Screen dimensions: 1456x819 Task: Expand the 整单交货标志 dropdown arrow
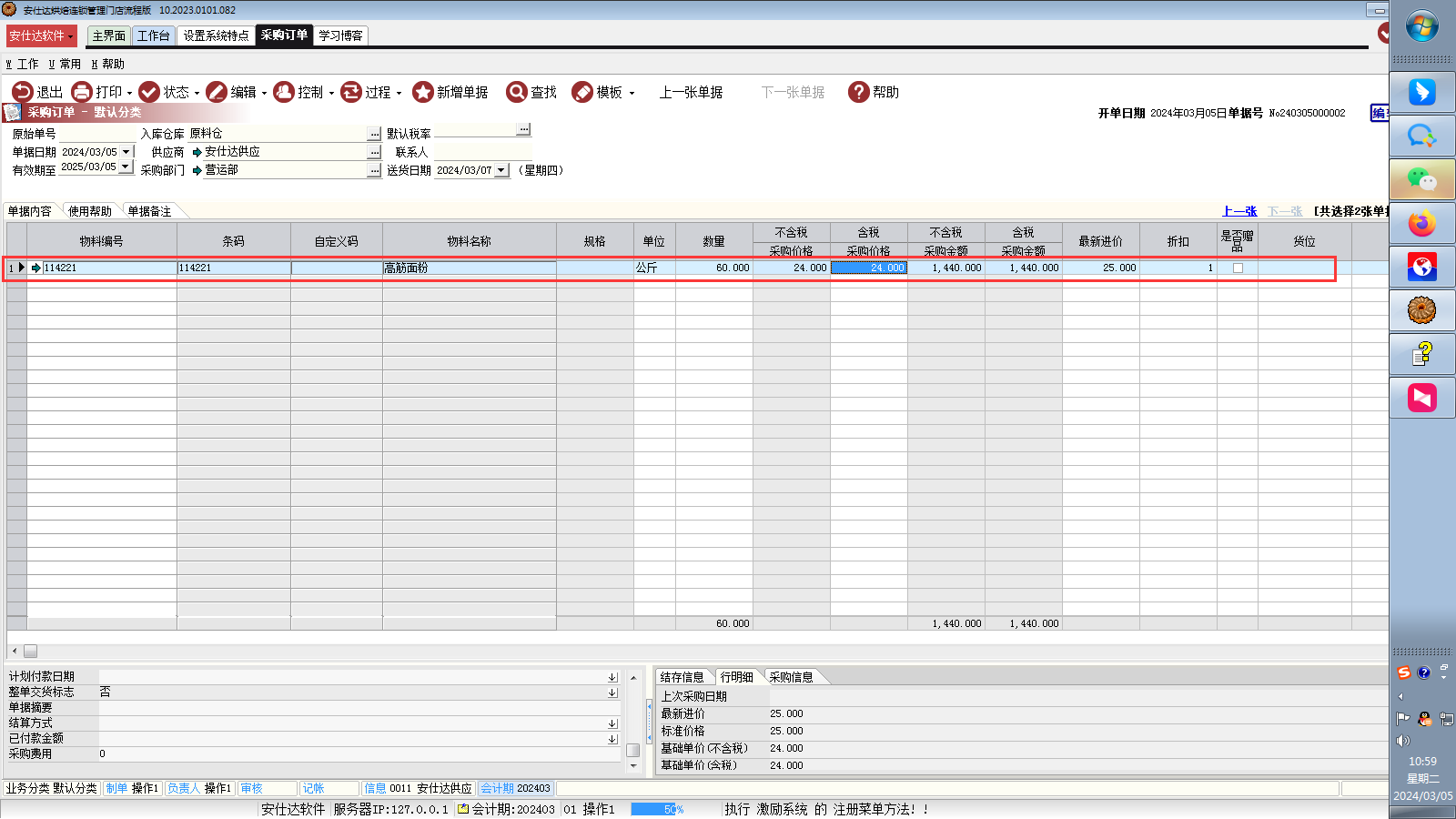click(x=612, y=693)
